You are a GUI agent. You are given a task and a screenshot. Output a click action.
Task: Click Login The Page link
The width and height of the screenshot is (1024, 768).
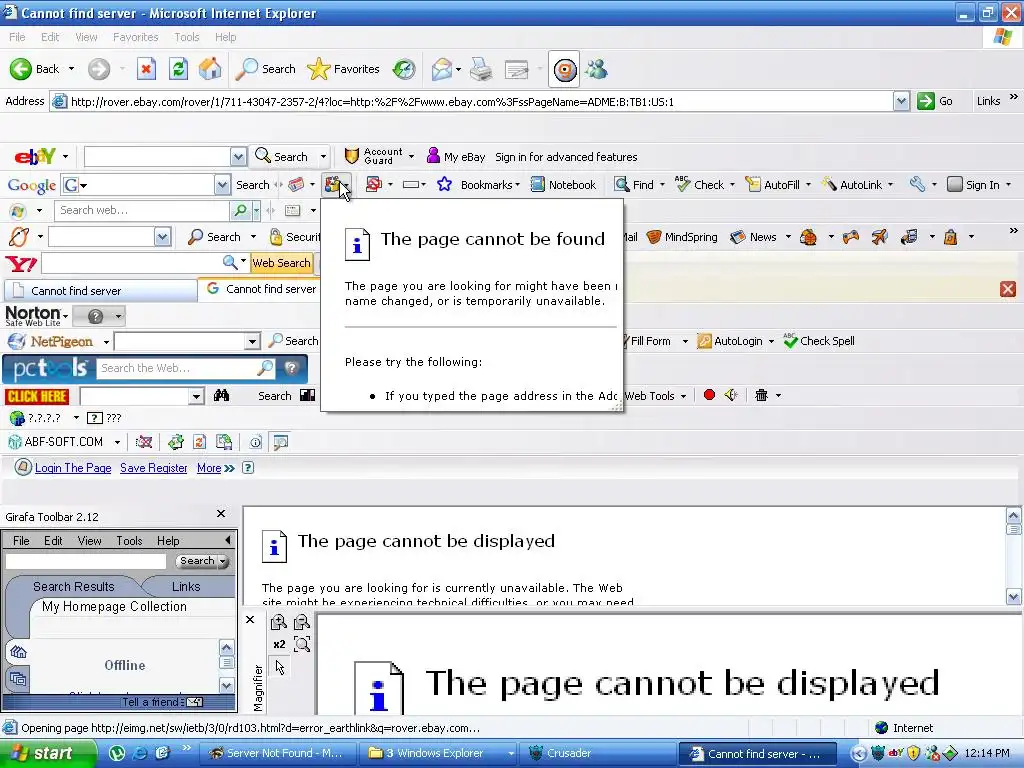click(x=73, y=468)
